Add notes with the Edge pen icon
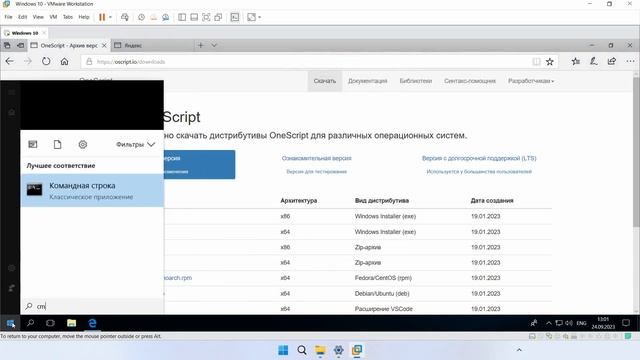This screenshot has width=640, height=360. [x=593, y=62]
